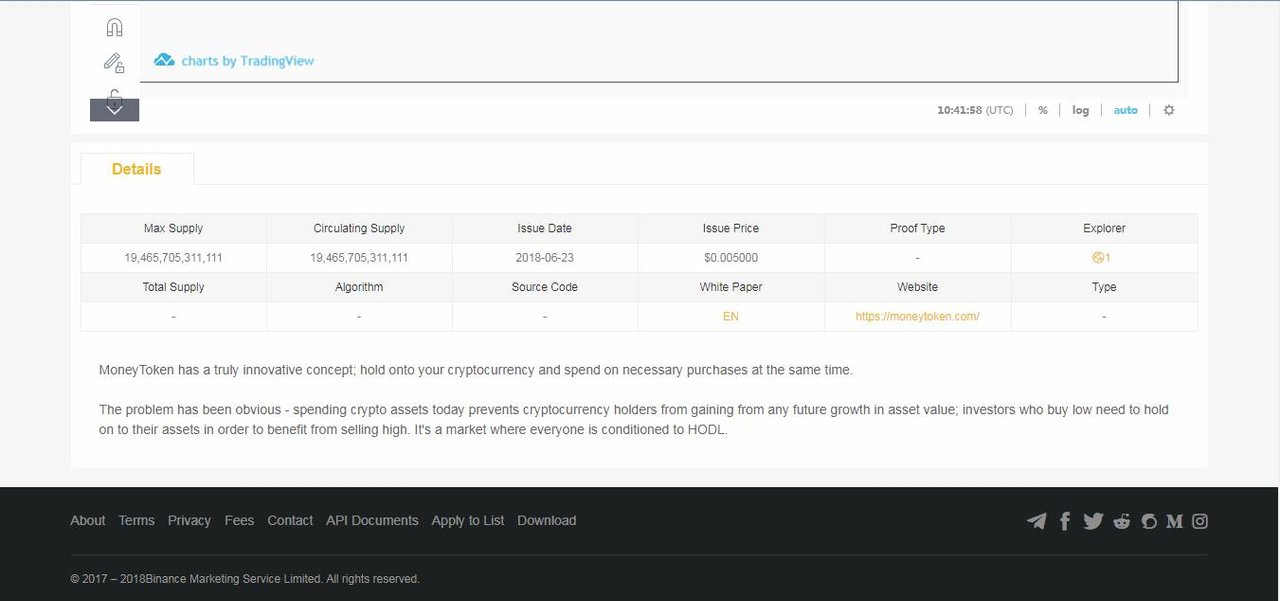Image resolution: width=1280 pixels, height=601 pixels.
Task: Follow the charts by TradingView link
Action: pos(247,61)
